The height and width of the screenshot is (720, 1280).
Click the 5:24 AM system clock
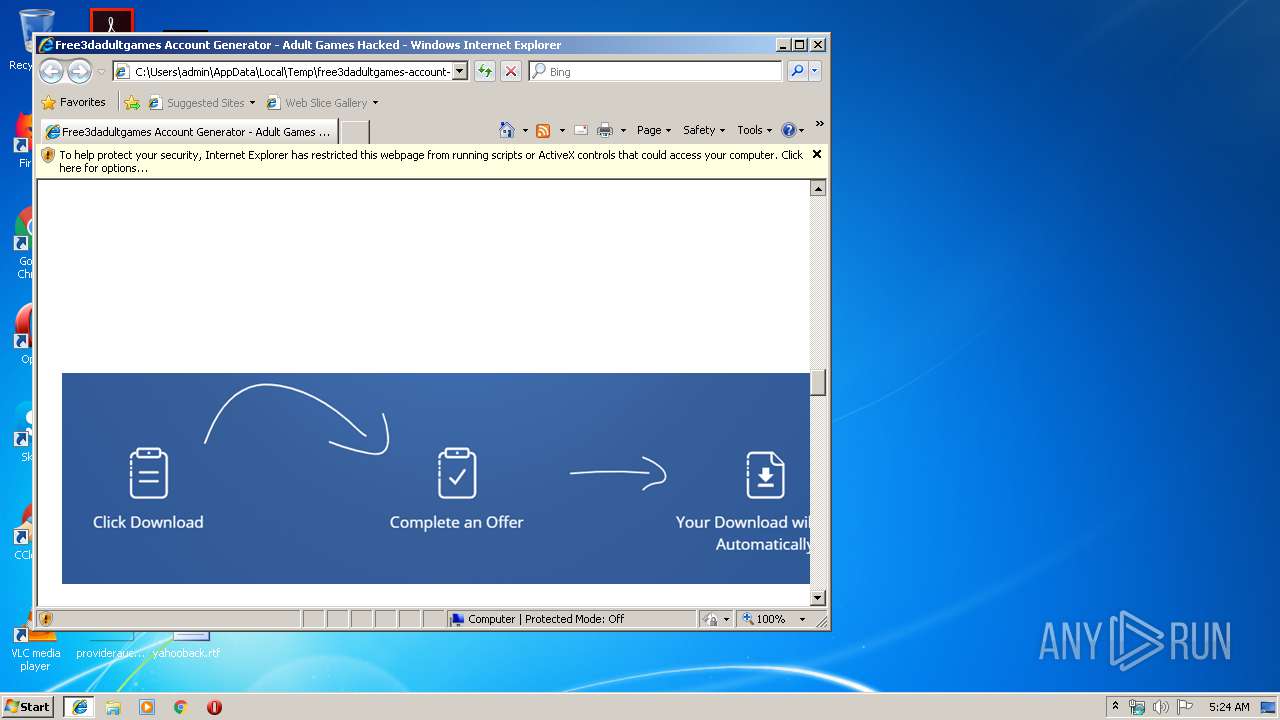pos(1229,706)
